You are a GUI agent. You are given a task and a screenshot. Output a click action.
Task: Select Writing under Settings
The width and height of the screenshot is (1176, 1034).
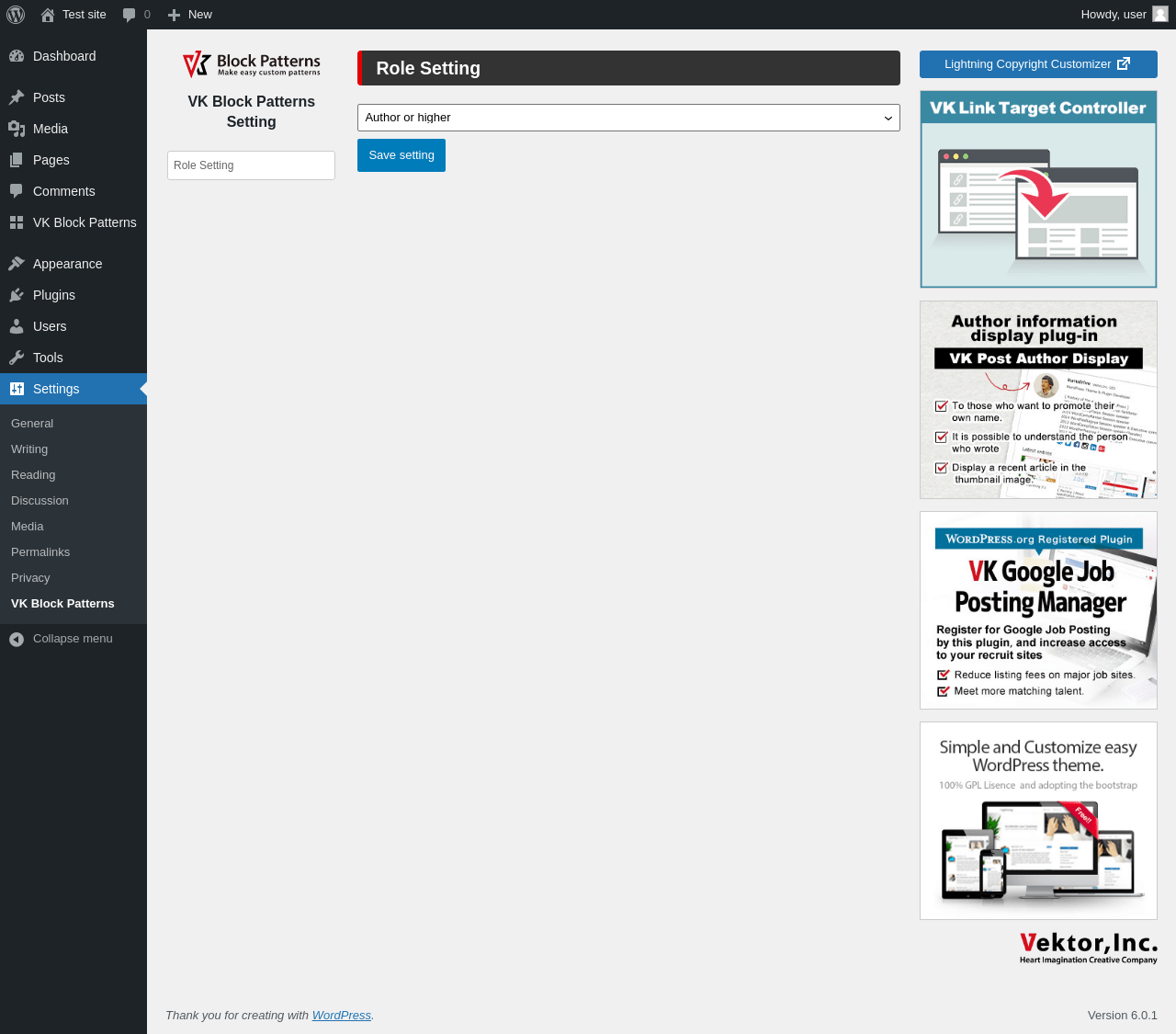click(x=29, y=449)
